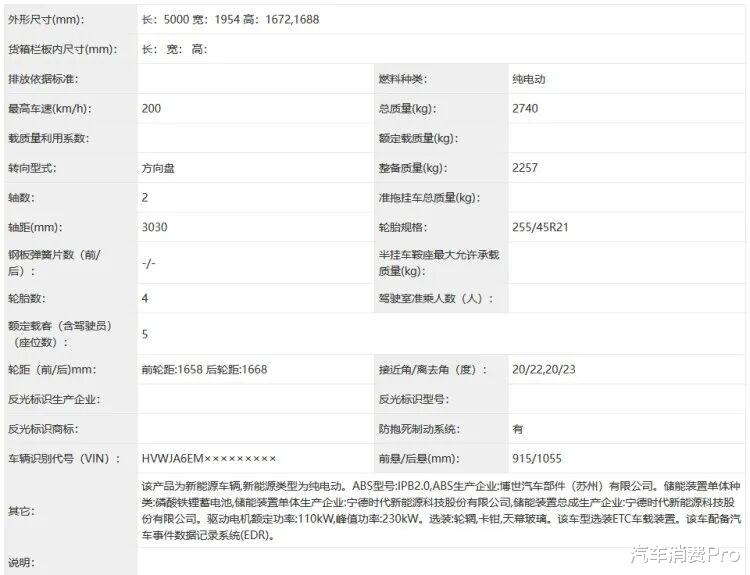
Task: Select the 轮胎规格 label
Action: [403, 227]
